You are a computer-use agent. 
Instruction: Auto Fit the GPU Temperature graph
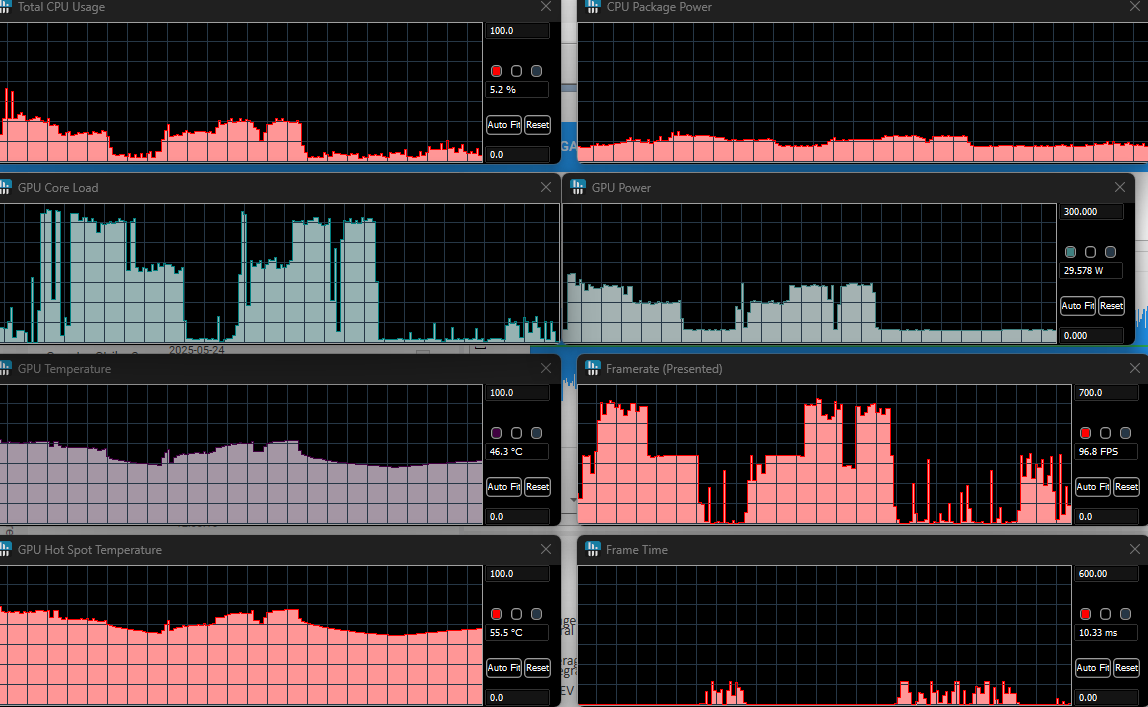[504, 487]
